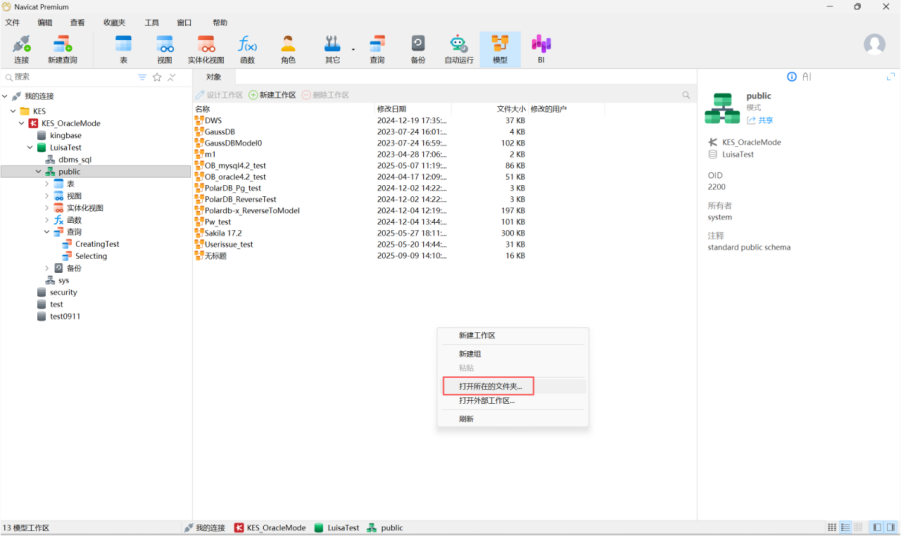Select the Sakila 17.2 model file

tap(223, 232)
